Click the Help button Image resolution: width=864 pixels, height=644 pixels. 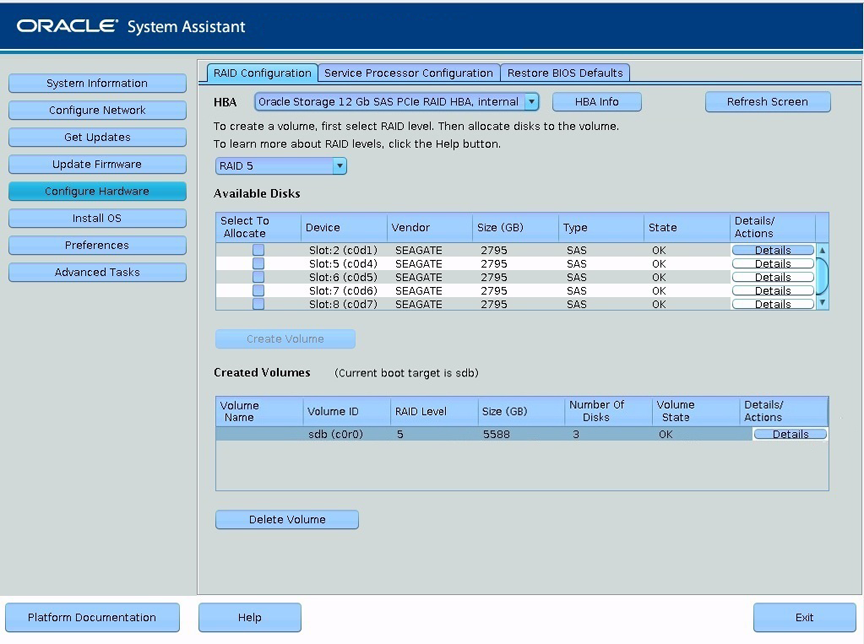249,617
